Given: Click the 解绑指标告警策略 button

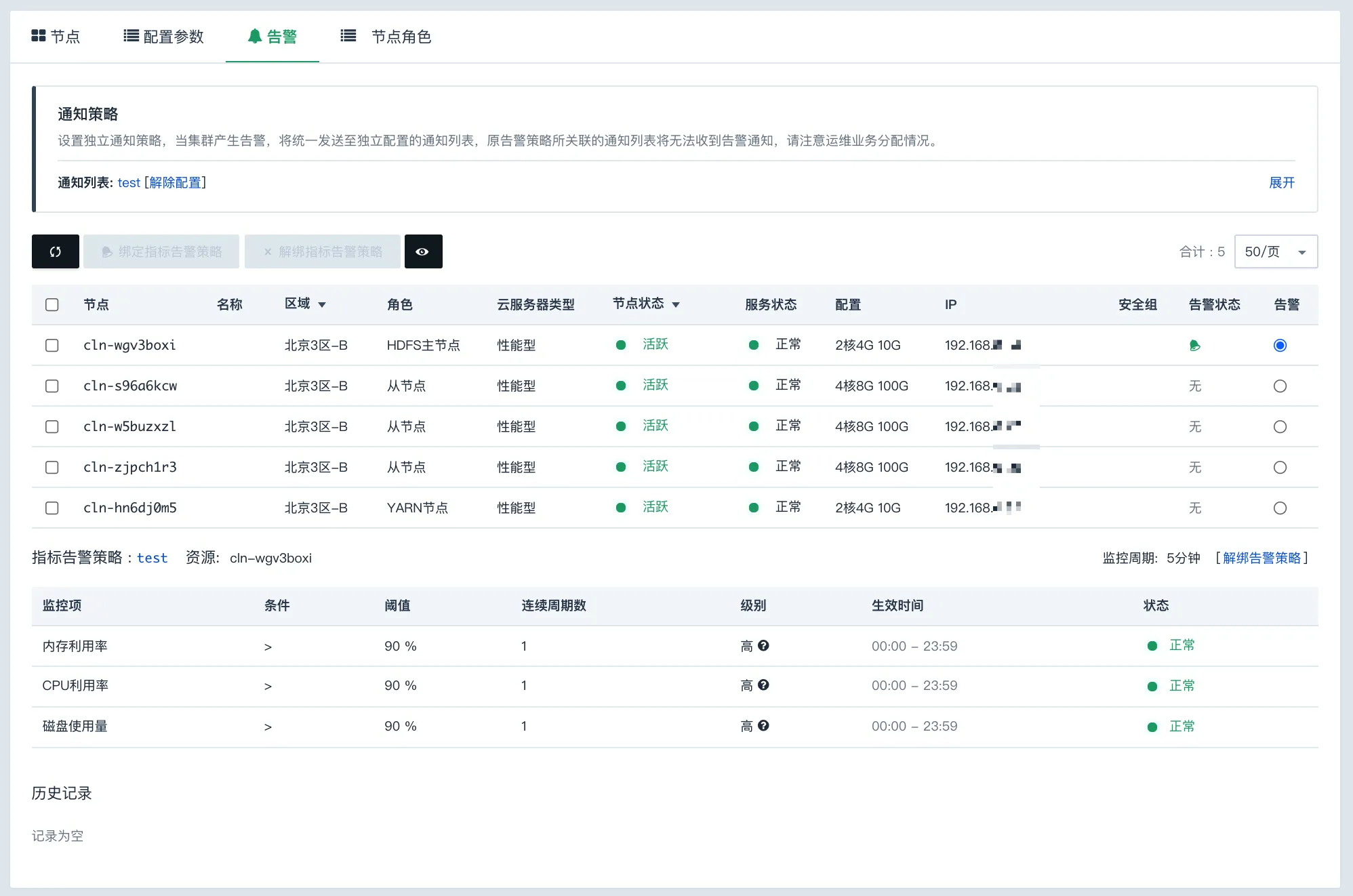Looking at the screenshot, I should [323, 251].
